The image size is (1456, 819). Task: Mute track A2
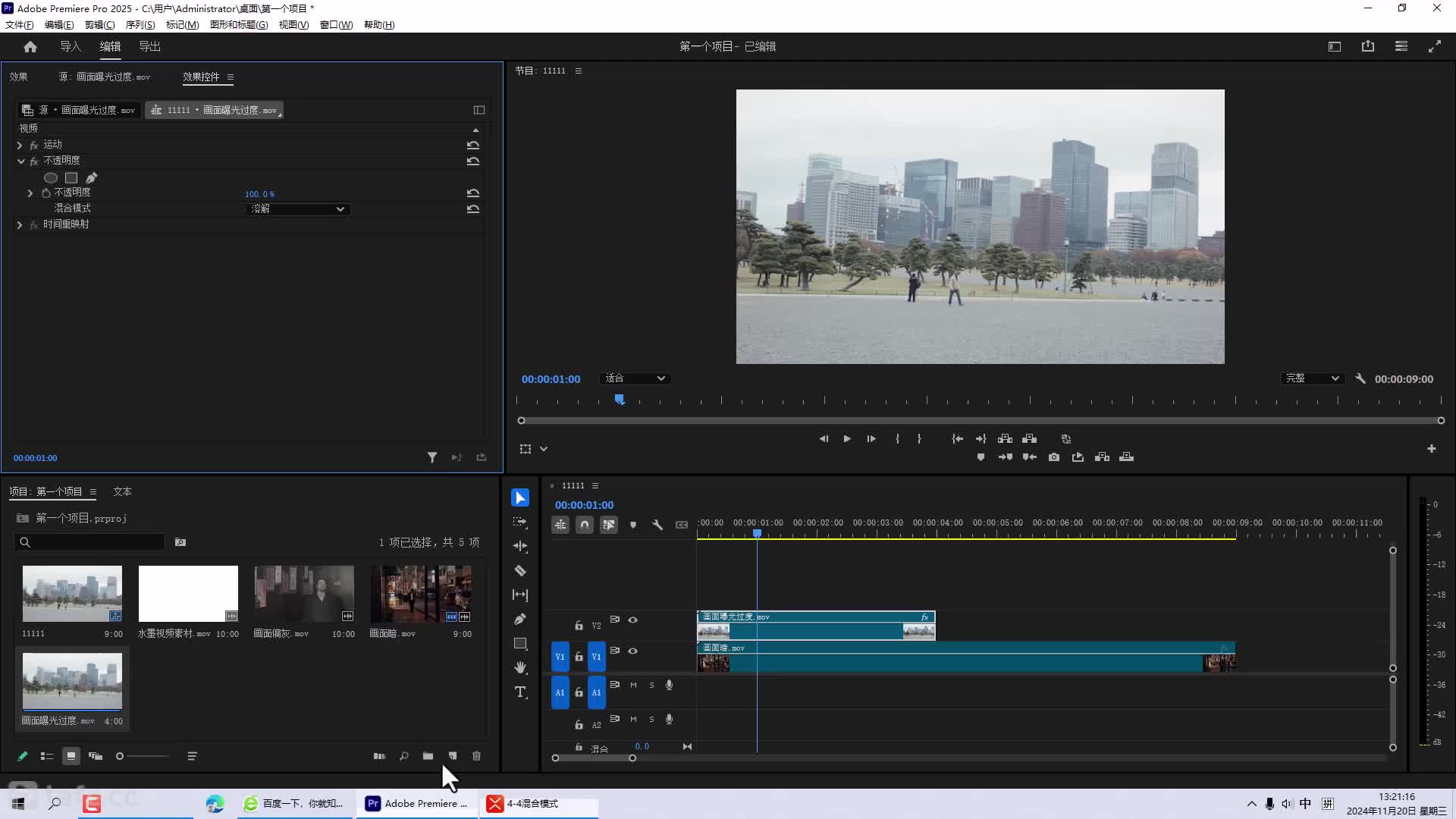(633, 719)
